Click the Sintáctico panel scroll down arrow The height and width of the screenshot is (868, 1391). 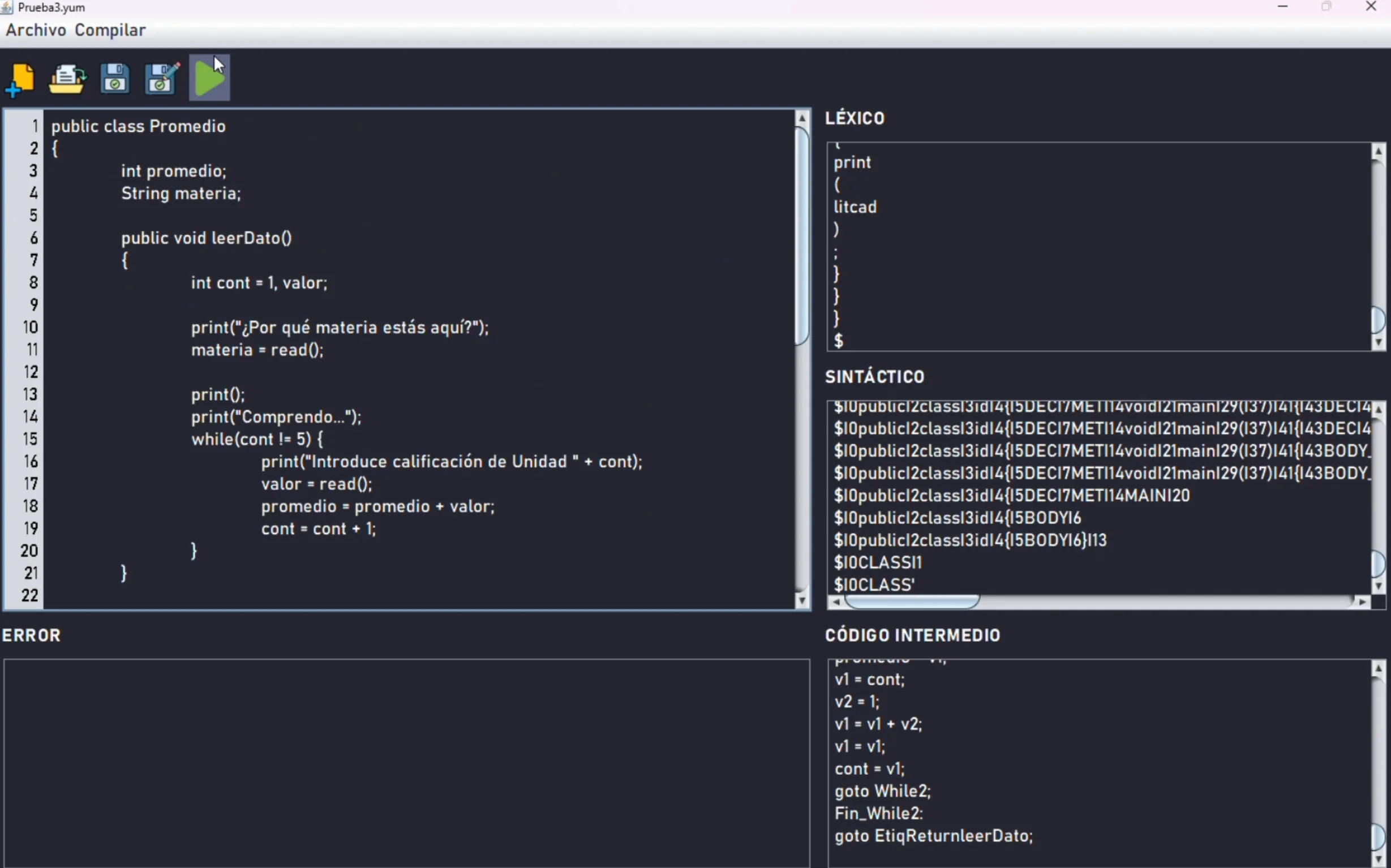(1379, 586)
